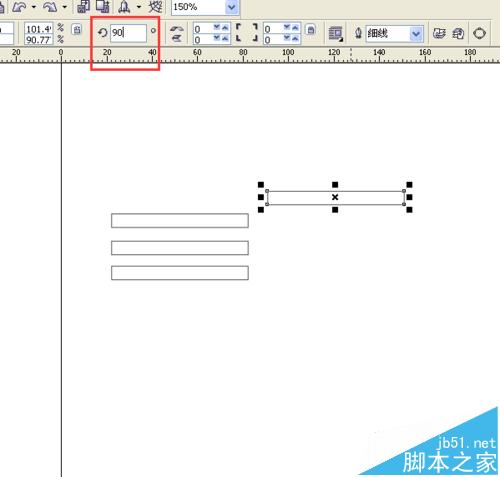Click the To Back icon
Screen dimensions: 500x477
[x=458, y=33]
